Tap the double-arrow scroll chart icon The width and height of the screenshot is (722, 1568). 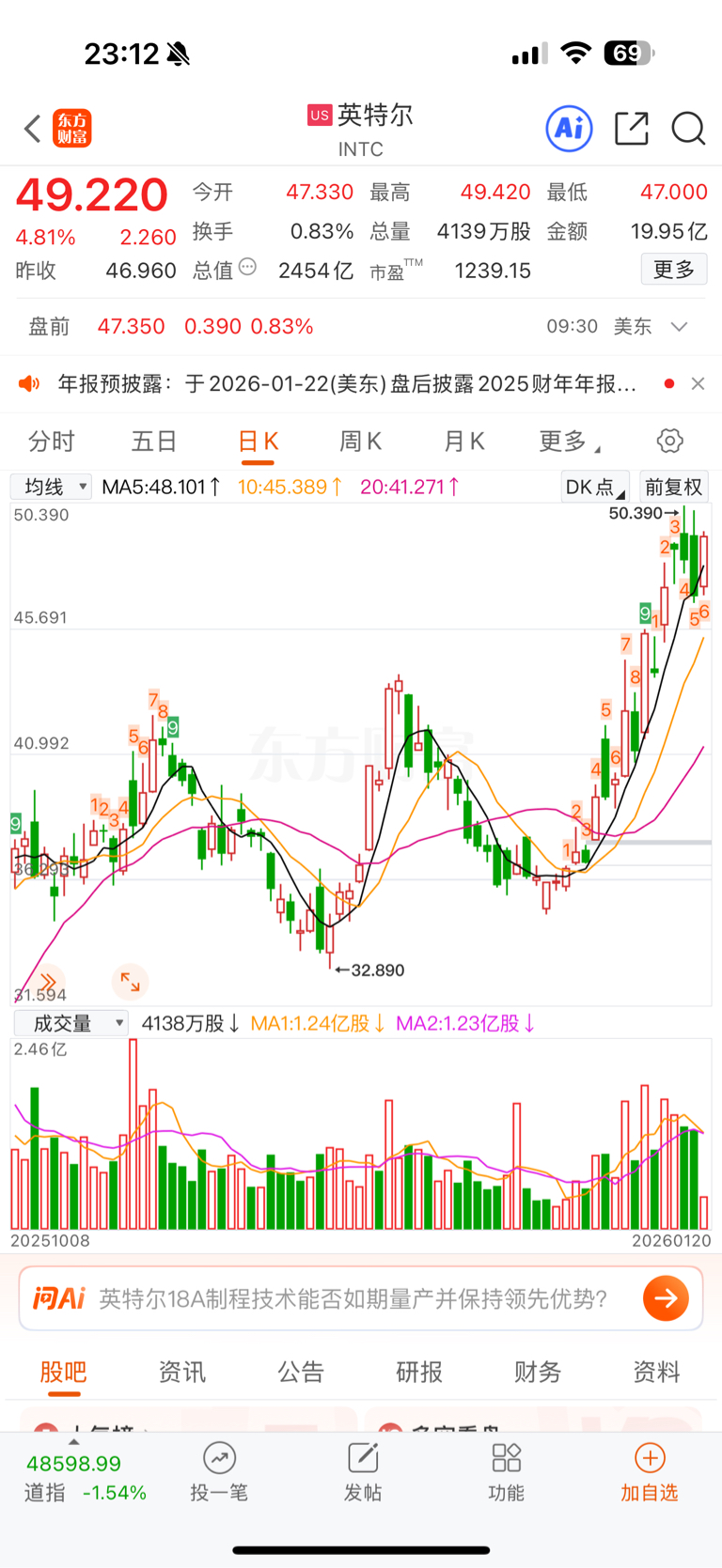49,982
